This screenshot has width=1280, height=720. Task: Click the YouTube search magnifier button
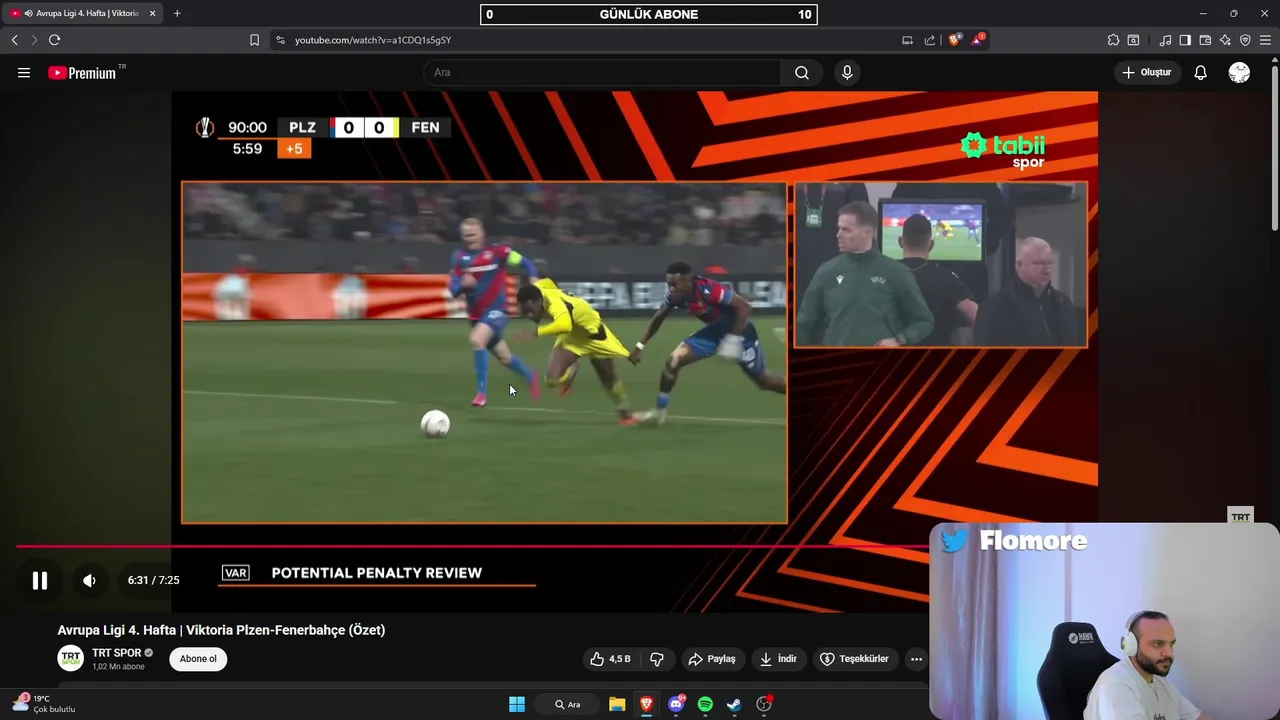coord(802,72)
